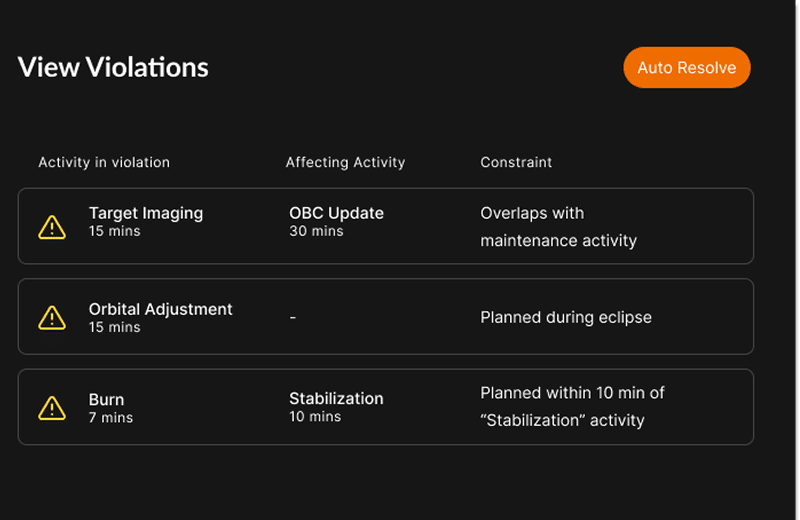Select 'Overlaps with maintenance activity' constraint text
Image resolution: width=800 pixels, height=520 pixels.
[559, 227]
